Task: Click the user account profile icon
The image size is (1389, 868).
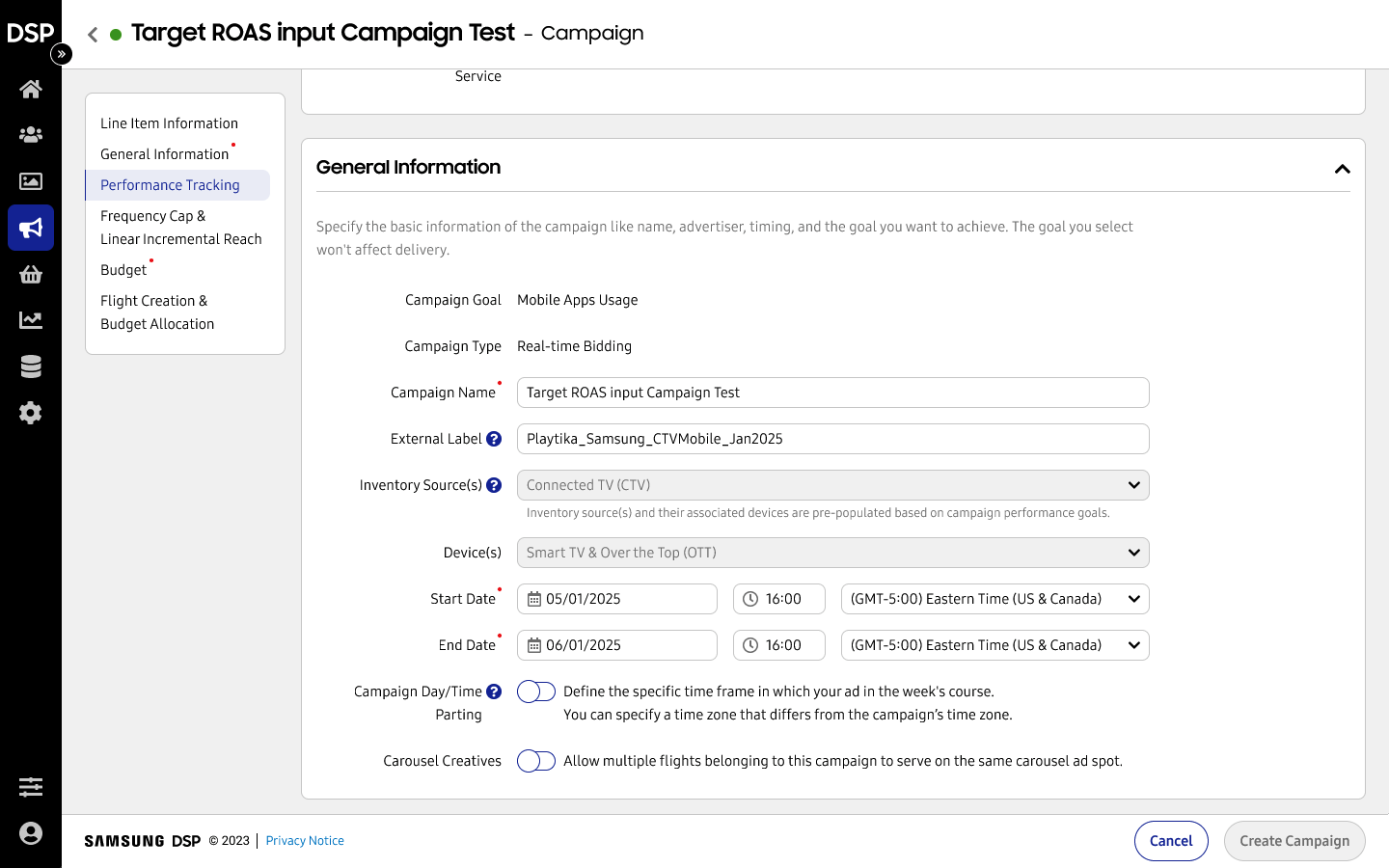Action: pos(31,833)
